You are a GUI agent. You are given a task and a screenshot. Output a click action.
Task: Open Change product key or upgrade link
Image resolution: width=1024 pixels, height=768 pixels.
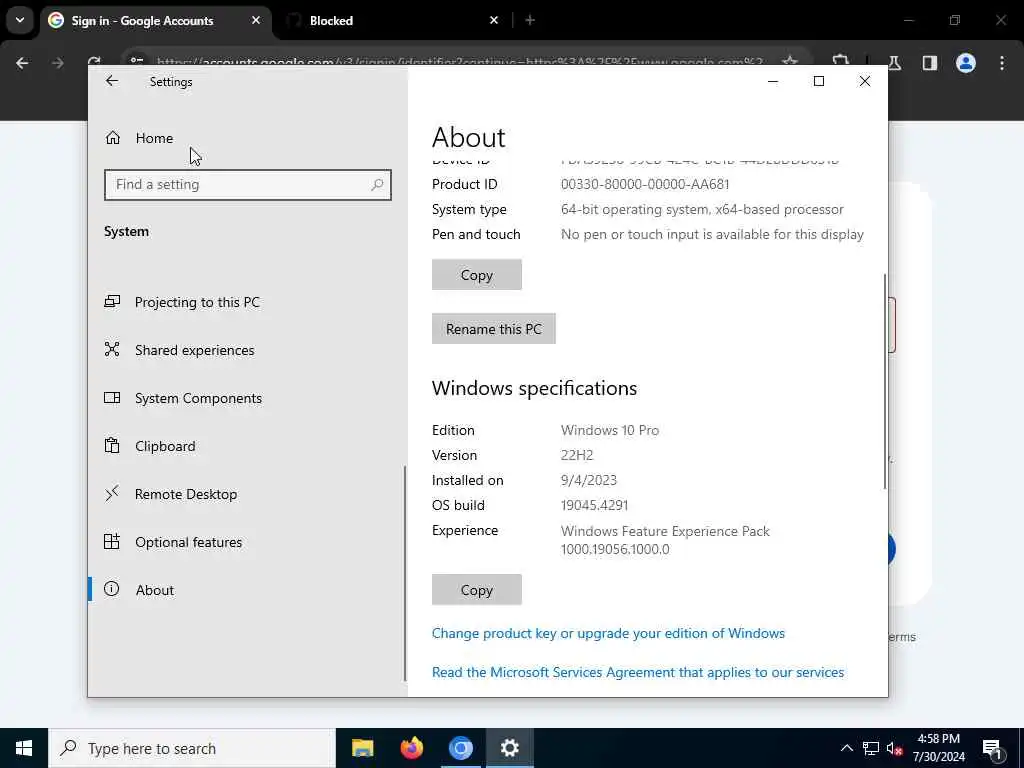tap(608, 633)
